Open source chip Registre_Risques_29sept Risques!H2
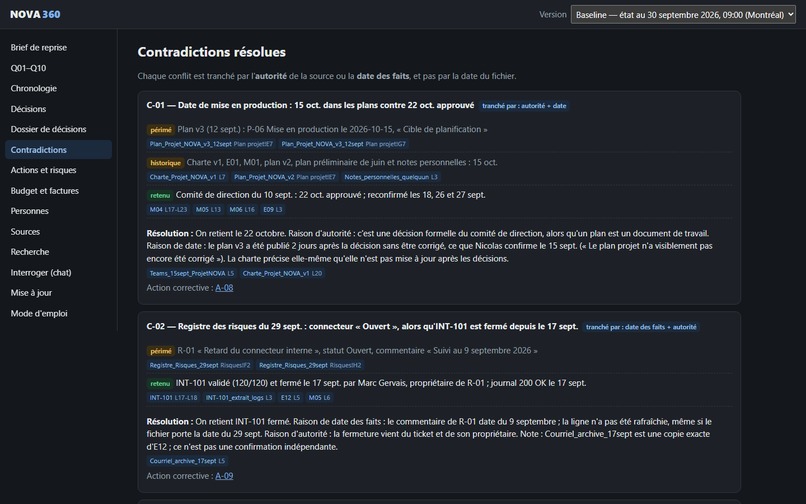The height and width of the screenshot is (504, 806). pos(310,365)
